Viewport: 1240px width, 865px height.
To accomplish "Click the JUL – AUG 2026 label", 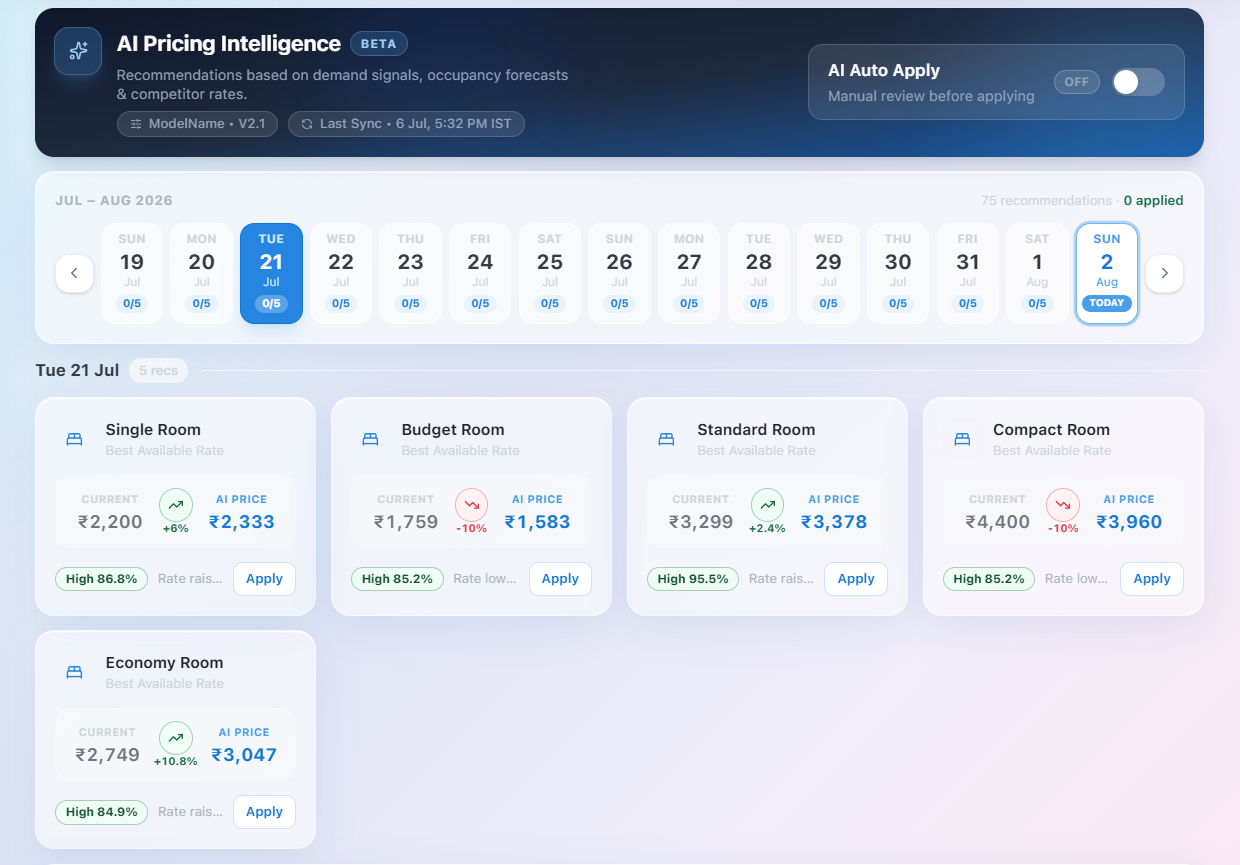I will (x=114, y=201).
